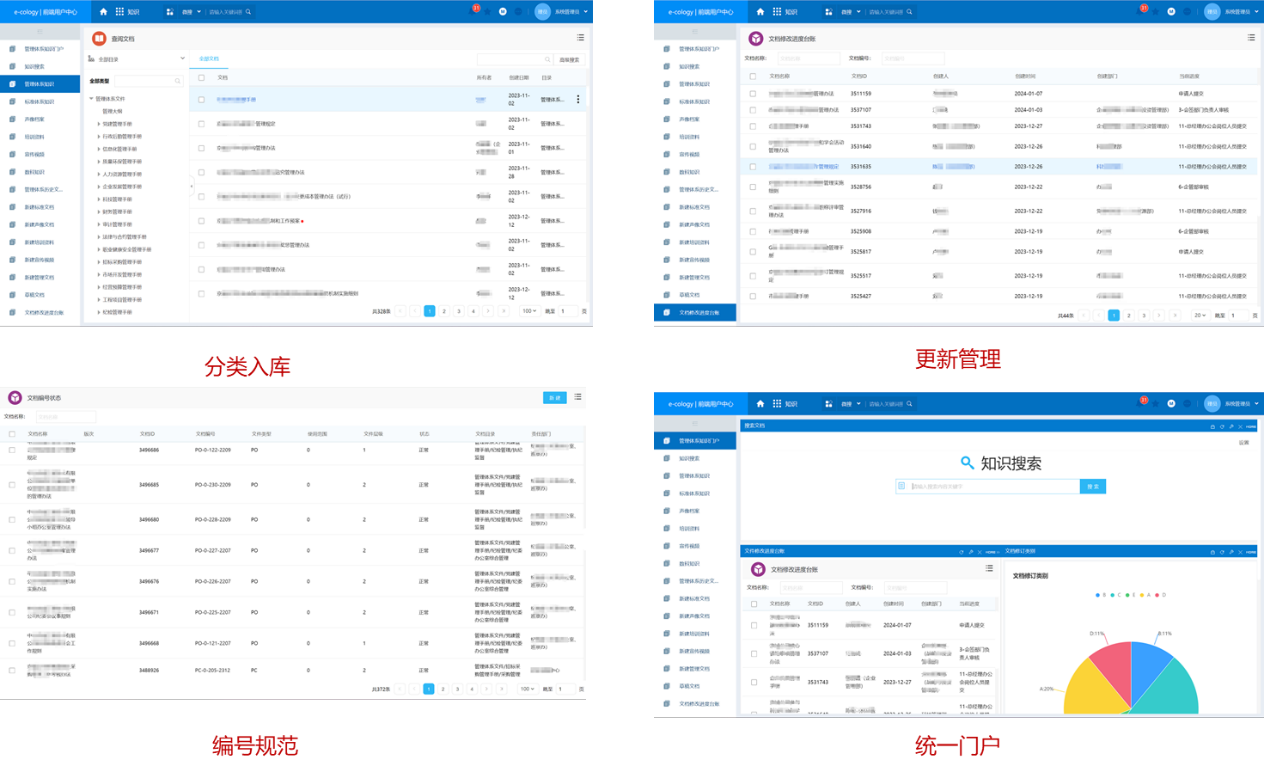
Task: Click the user avatar in the 统一门户 header
Action: (1212, 403)
